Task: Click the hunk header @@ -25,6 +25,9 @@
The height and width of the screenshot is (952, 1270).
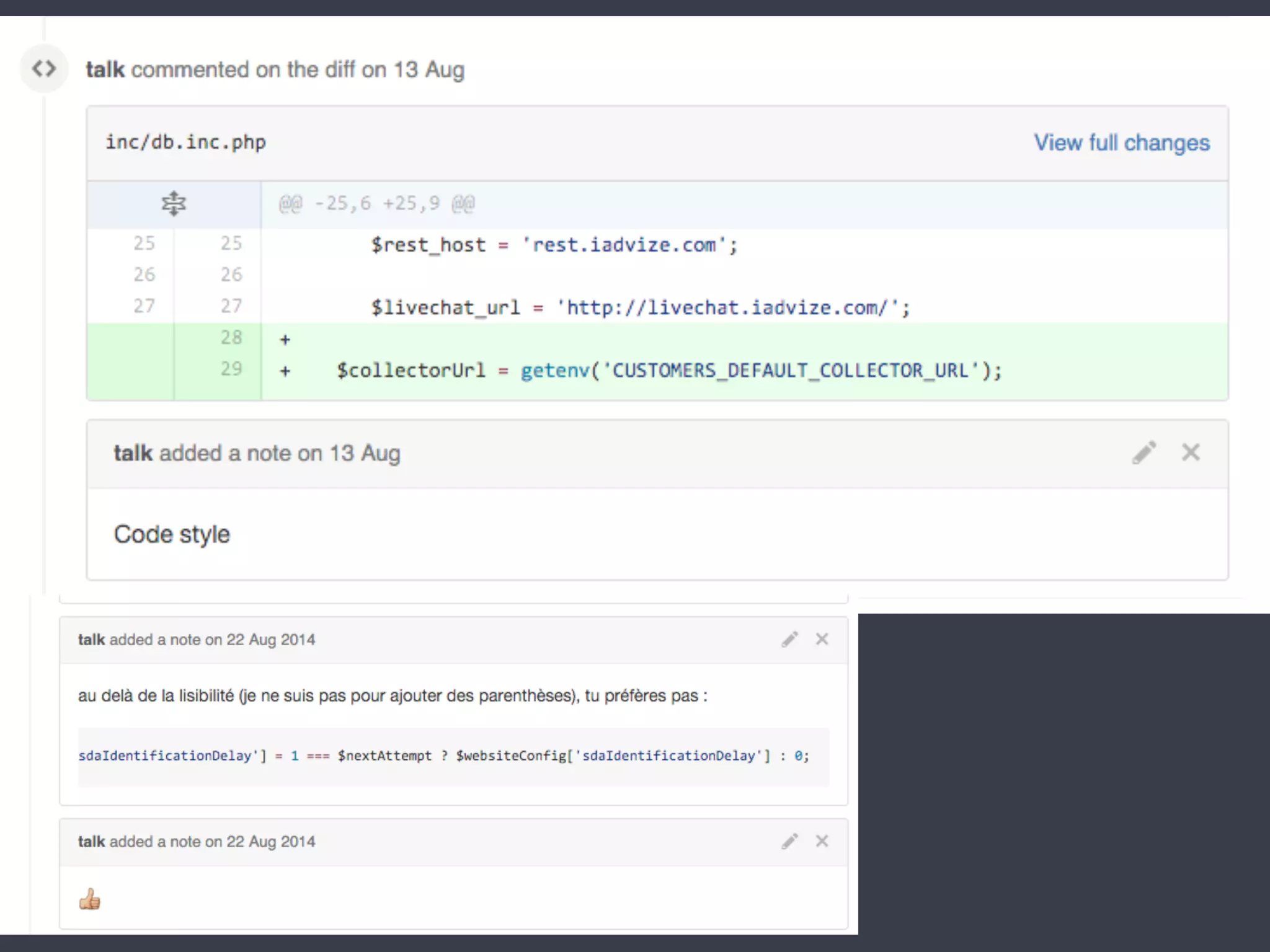Action: 376,203
